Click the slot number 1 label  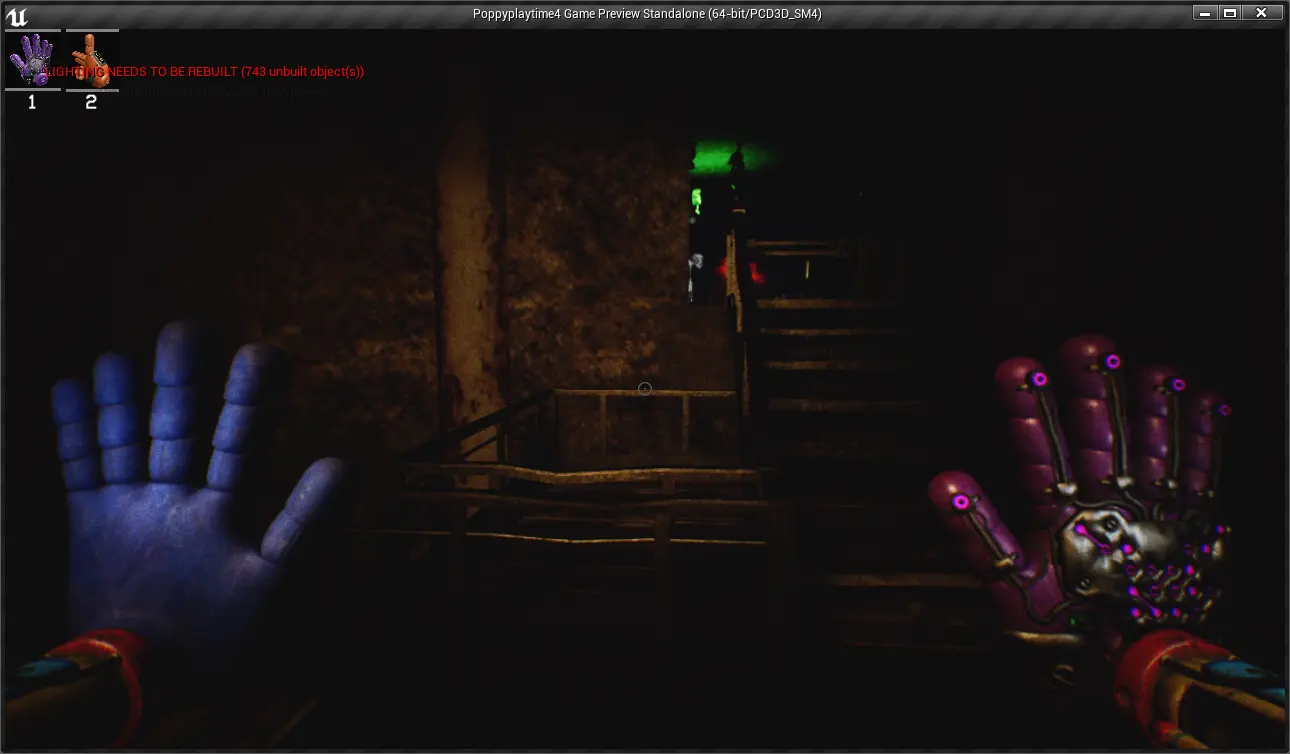32,102
